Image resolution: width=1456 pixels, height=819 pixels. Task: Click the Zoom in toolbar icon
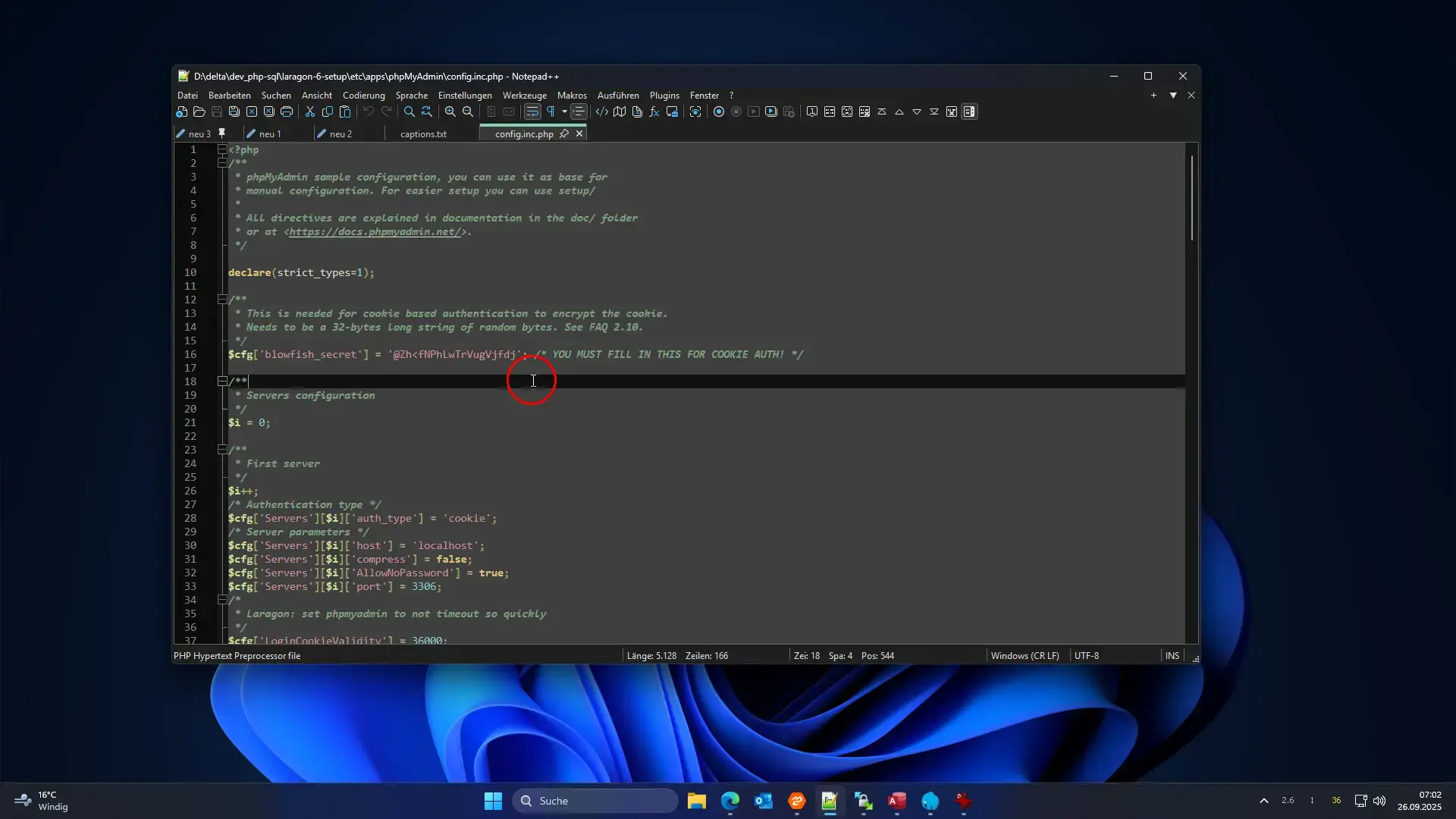coord(450,112)
